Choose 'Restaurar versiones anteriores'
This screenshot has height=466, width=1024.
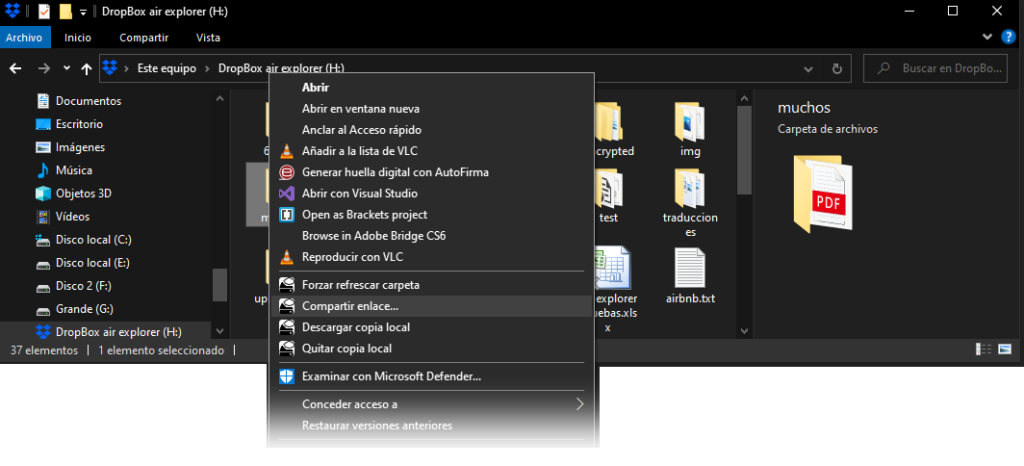point(432,426)
